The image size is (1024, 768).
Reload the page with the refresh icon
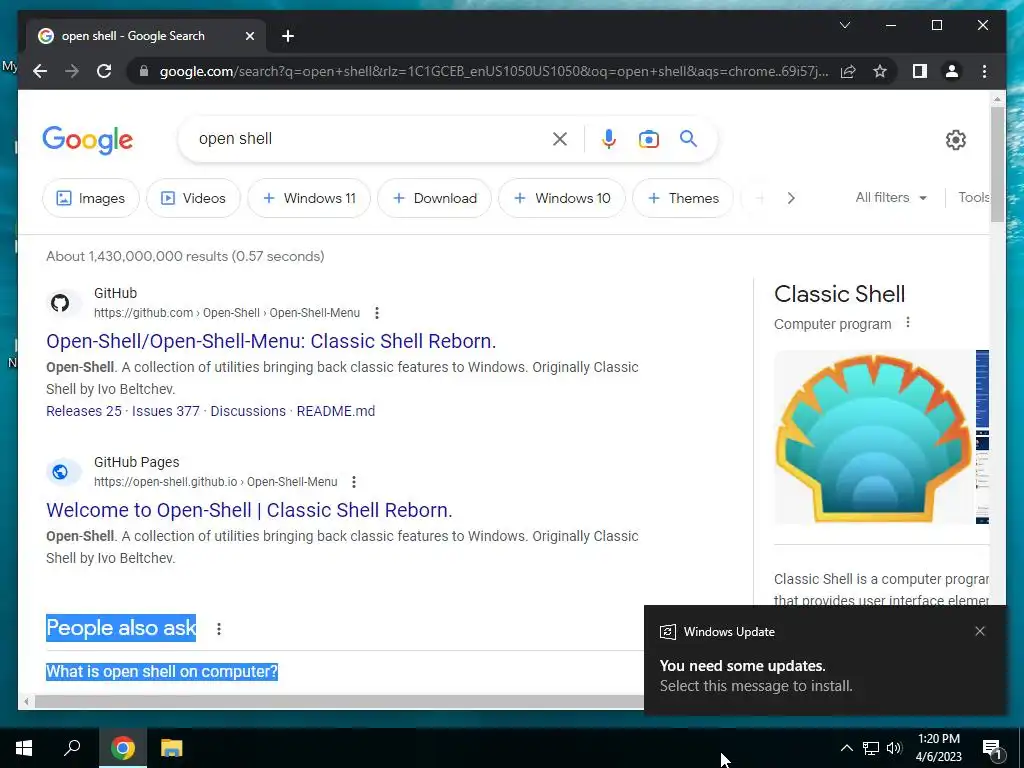pos(104,71)
